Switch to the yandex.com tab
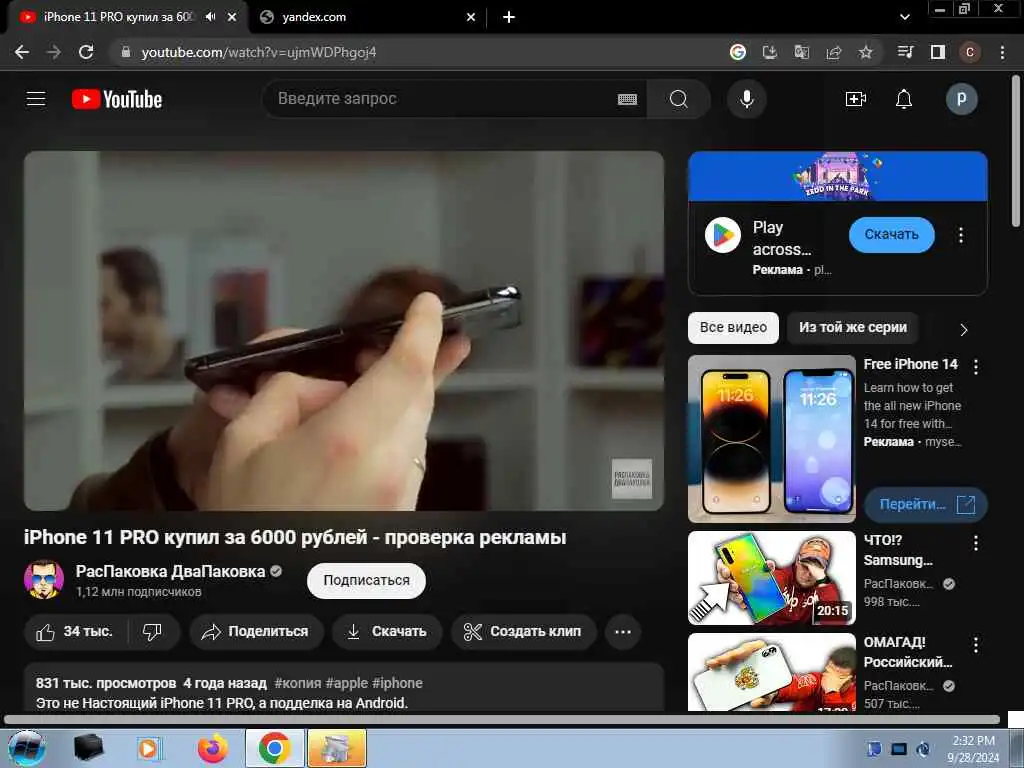Image resolution: width=1024 pixels, height=768 pixels. 313,17
